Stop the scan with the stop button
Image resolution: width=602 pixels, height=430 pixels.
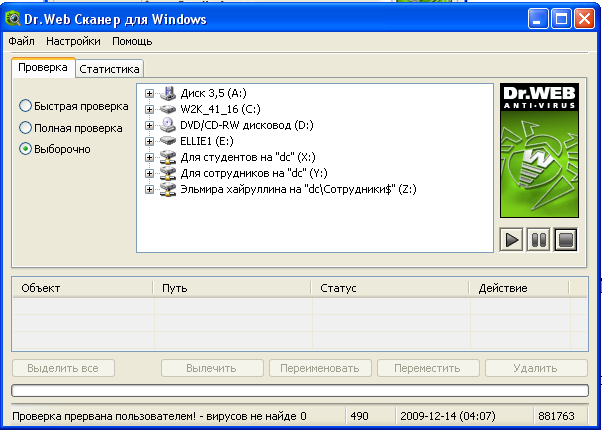(566, 240)
